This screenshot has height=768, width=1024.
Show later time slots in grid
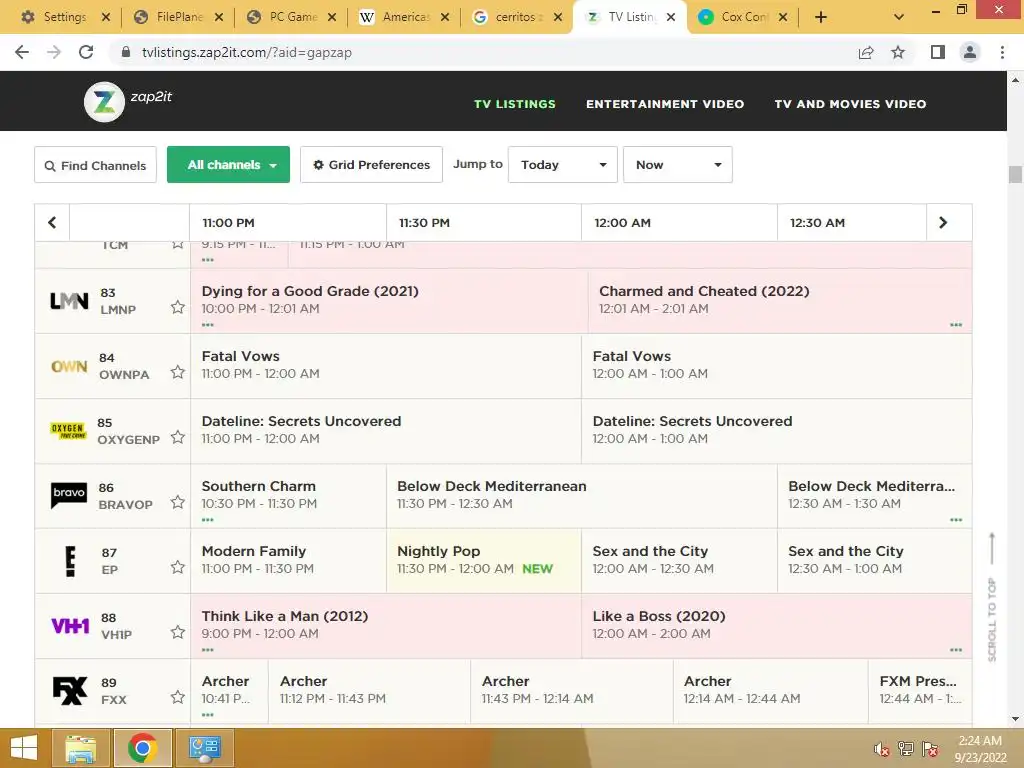pos(943,223)
